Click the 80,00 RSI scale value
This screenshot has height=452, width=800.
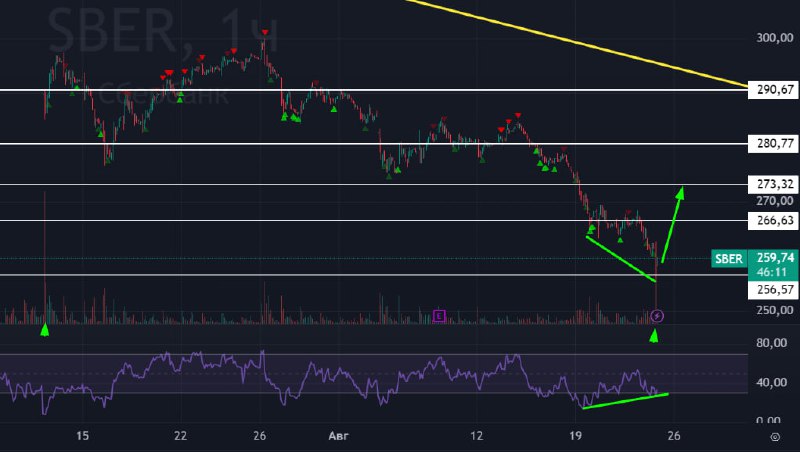(771, 343)
